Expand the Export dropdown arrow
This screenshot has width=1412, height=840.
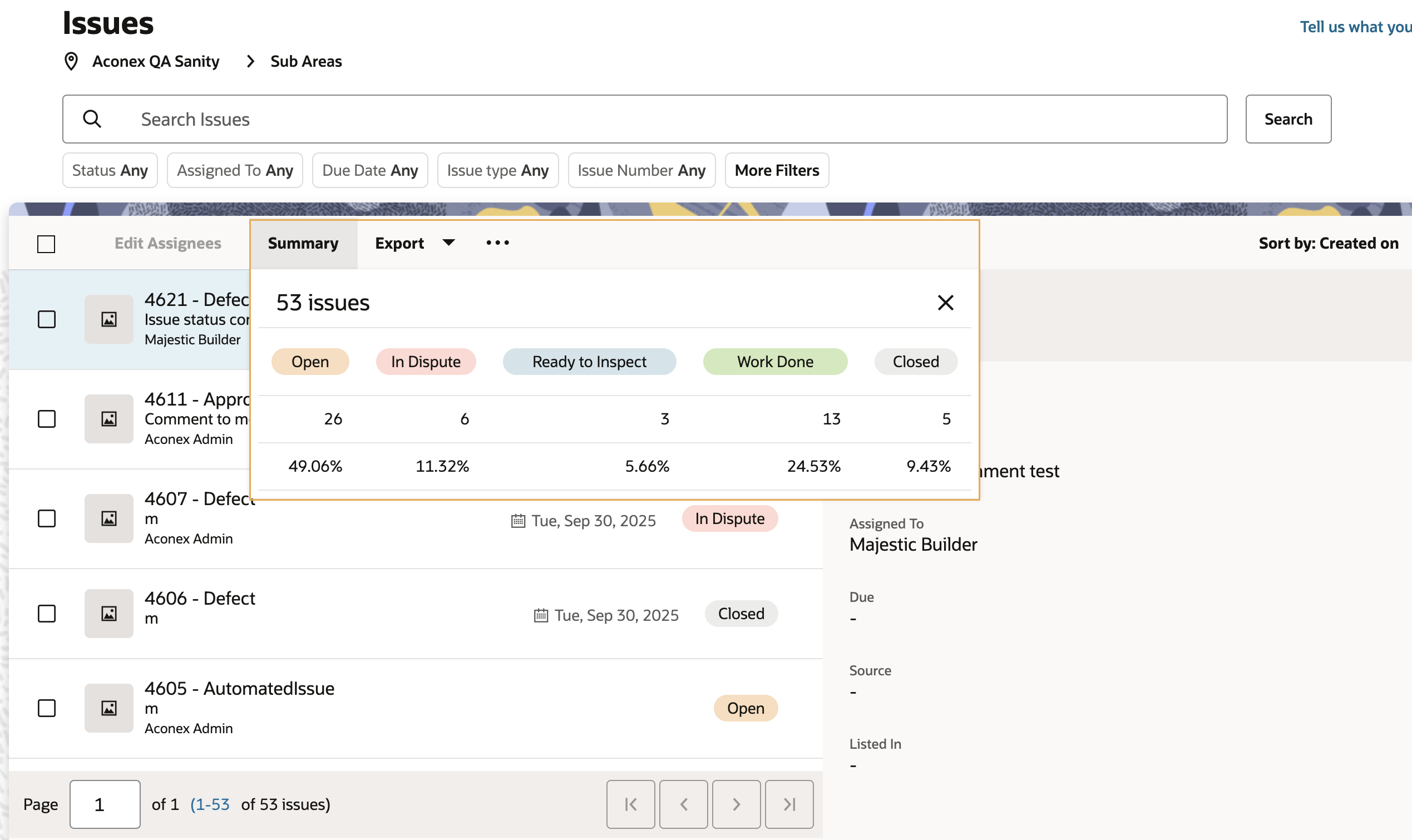pyautogui.click(x=448, y=243)
